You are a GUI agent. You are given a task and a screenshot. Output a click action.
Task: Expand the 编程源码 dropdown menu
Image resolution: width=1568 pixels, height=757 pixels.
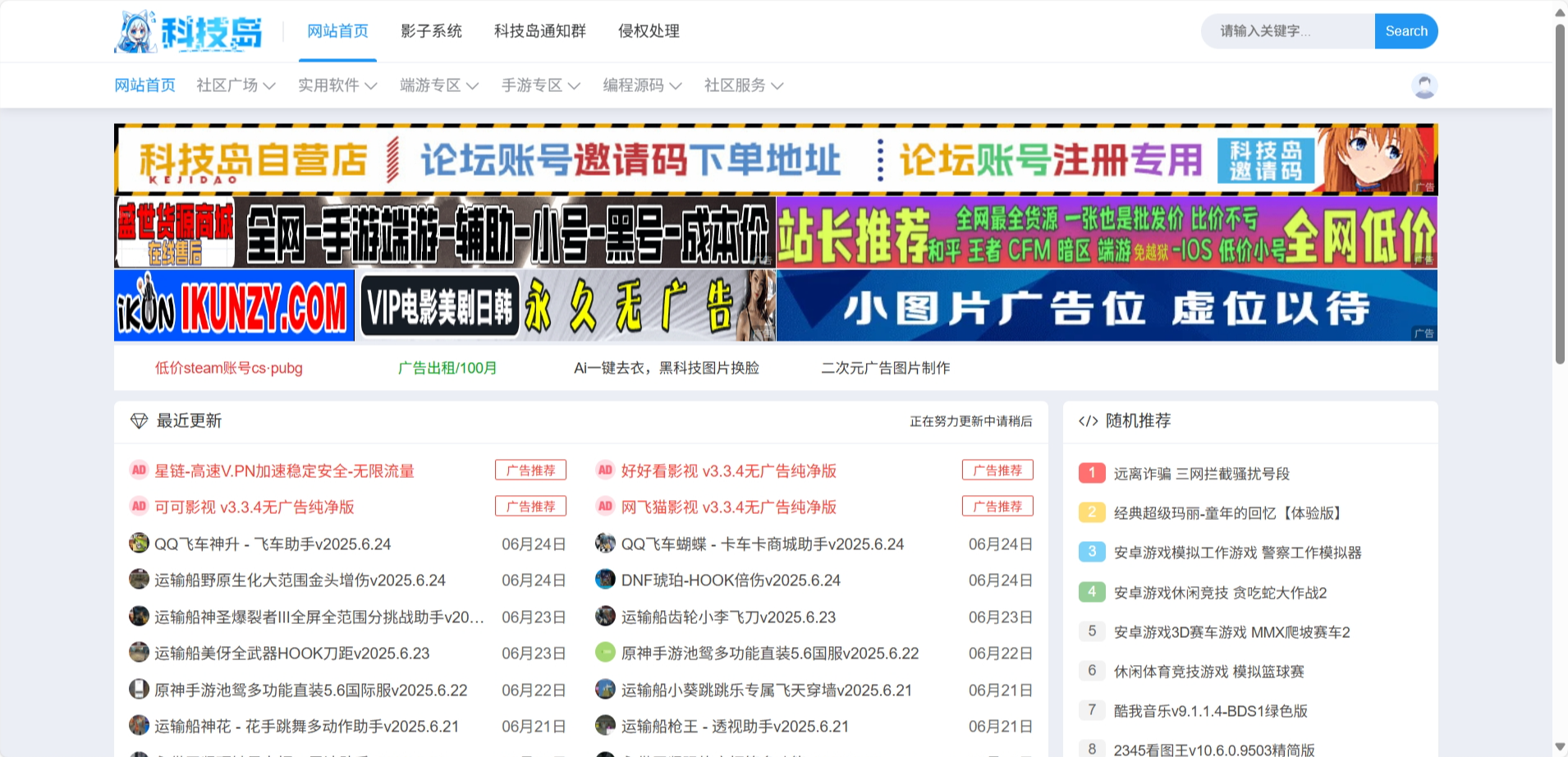(642, 85)
